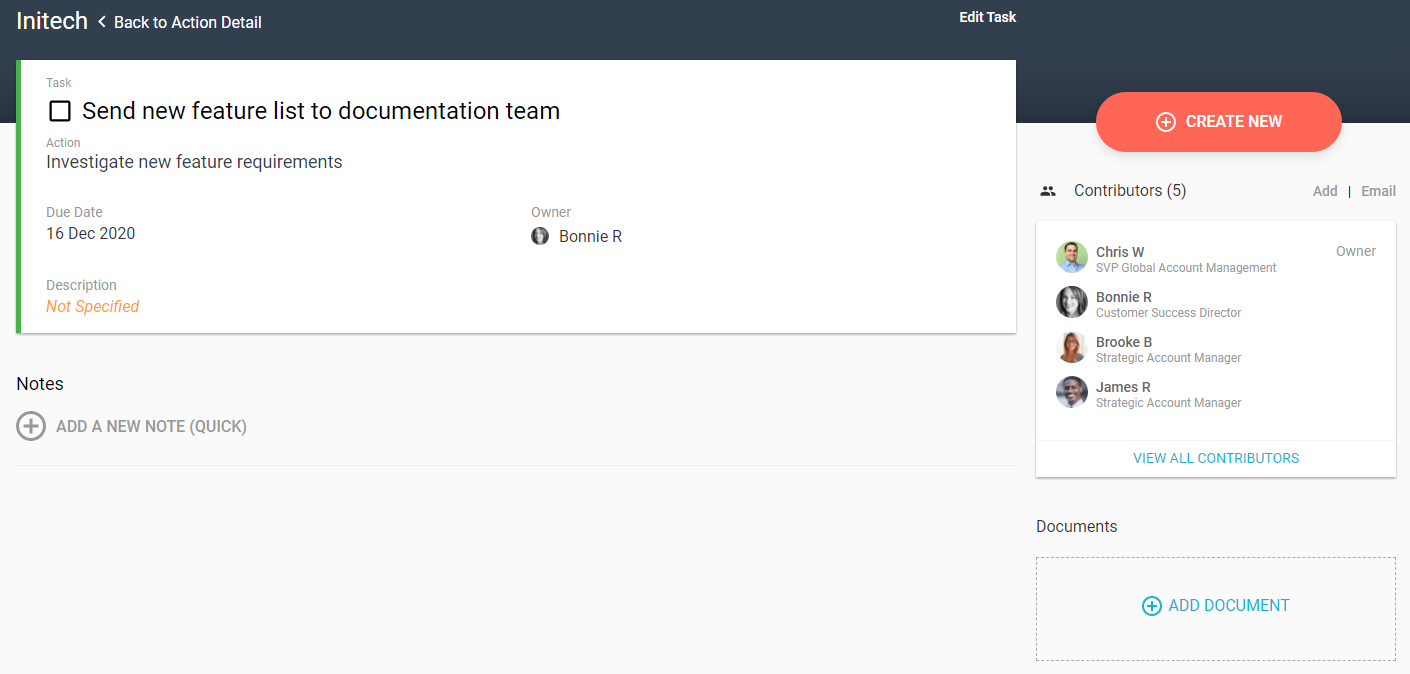Viewport: 1410px width, 674px height.
Task: Click the plus circle icon for new note
Action: [31, 426]
